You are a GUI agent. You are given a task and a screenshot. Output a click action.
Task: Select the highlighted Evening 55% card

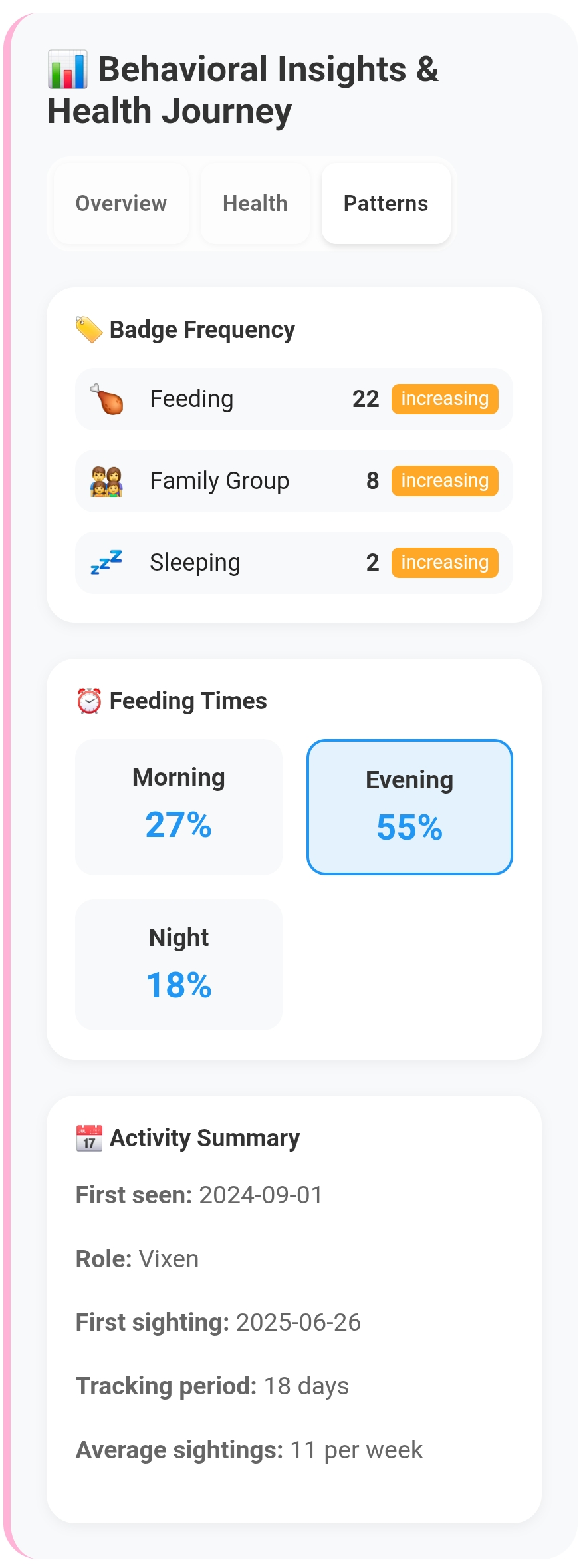click(409, 807)
